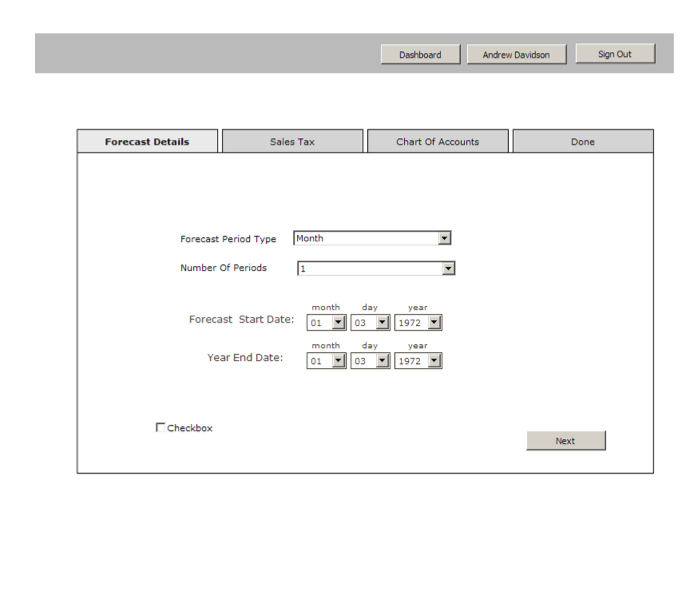This screenshot has height=605, width=700.
Task: Switch to the Forecast Details tab
Action: tap(147, 142)
